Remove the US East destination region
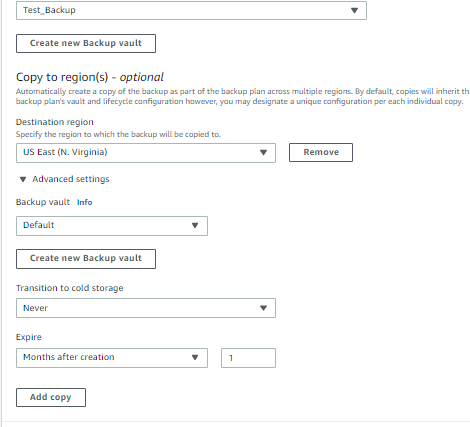This screenshot has height=427, width=470. 321,152
